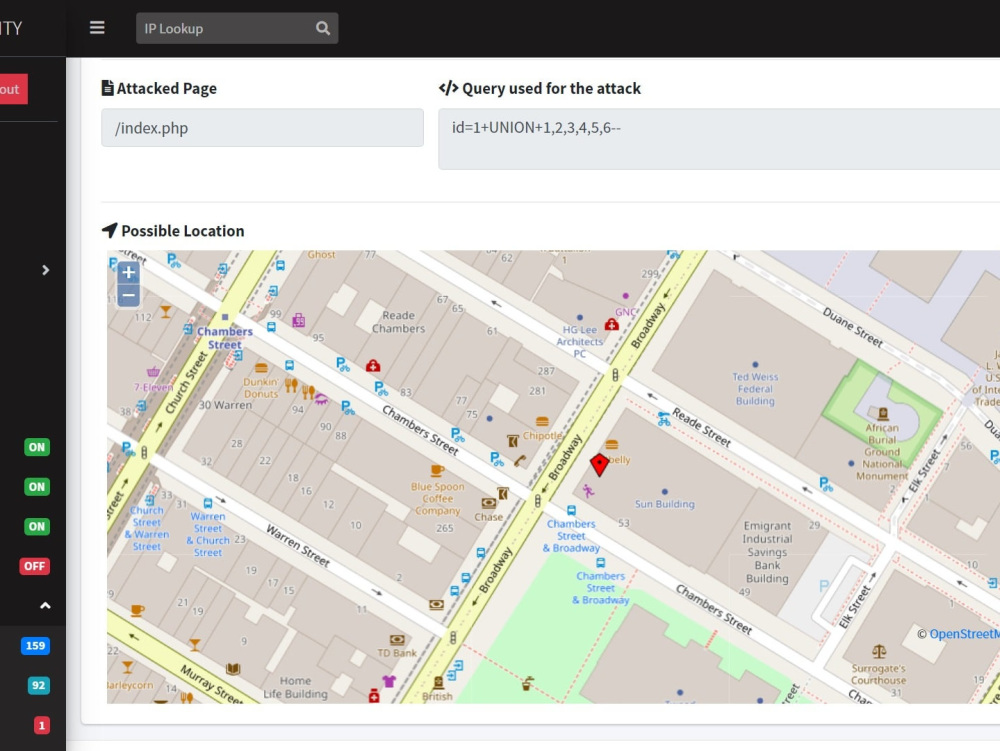This screenshot has width=1000, height=751.
Task: Click the TD Bank icon on map
Action: pyautogui.click(x=397, y=639)
